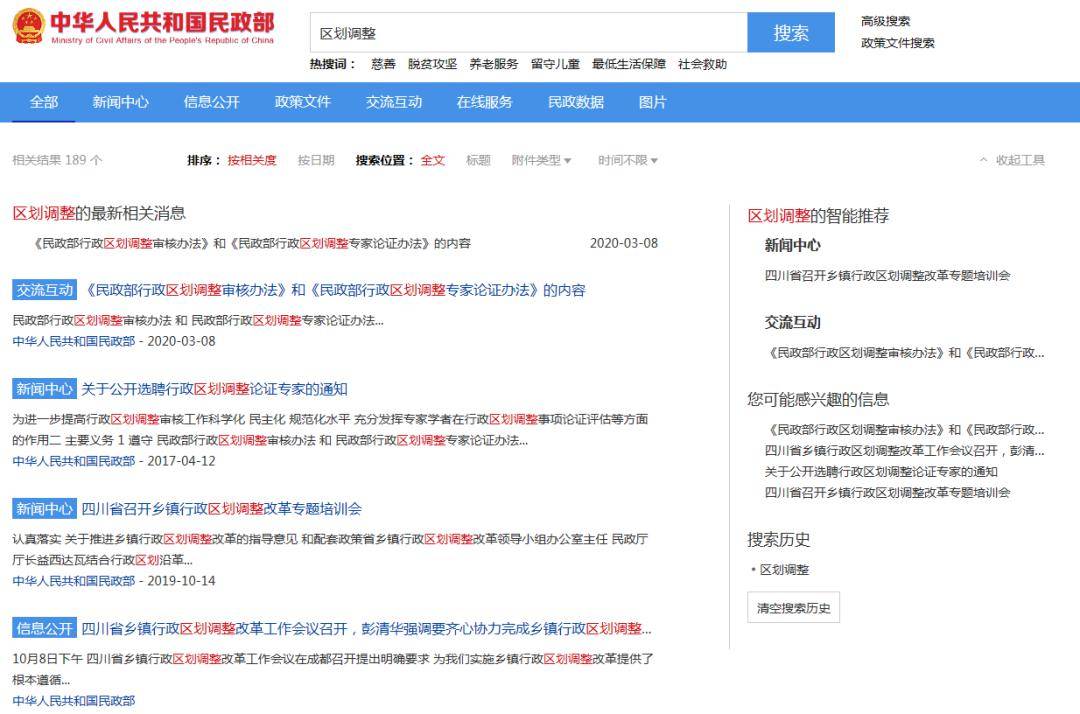Expand the 附件类型 dropdown
Screen dimensions: 1080x714
[x=541, y=160]
